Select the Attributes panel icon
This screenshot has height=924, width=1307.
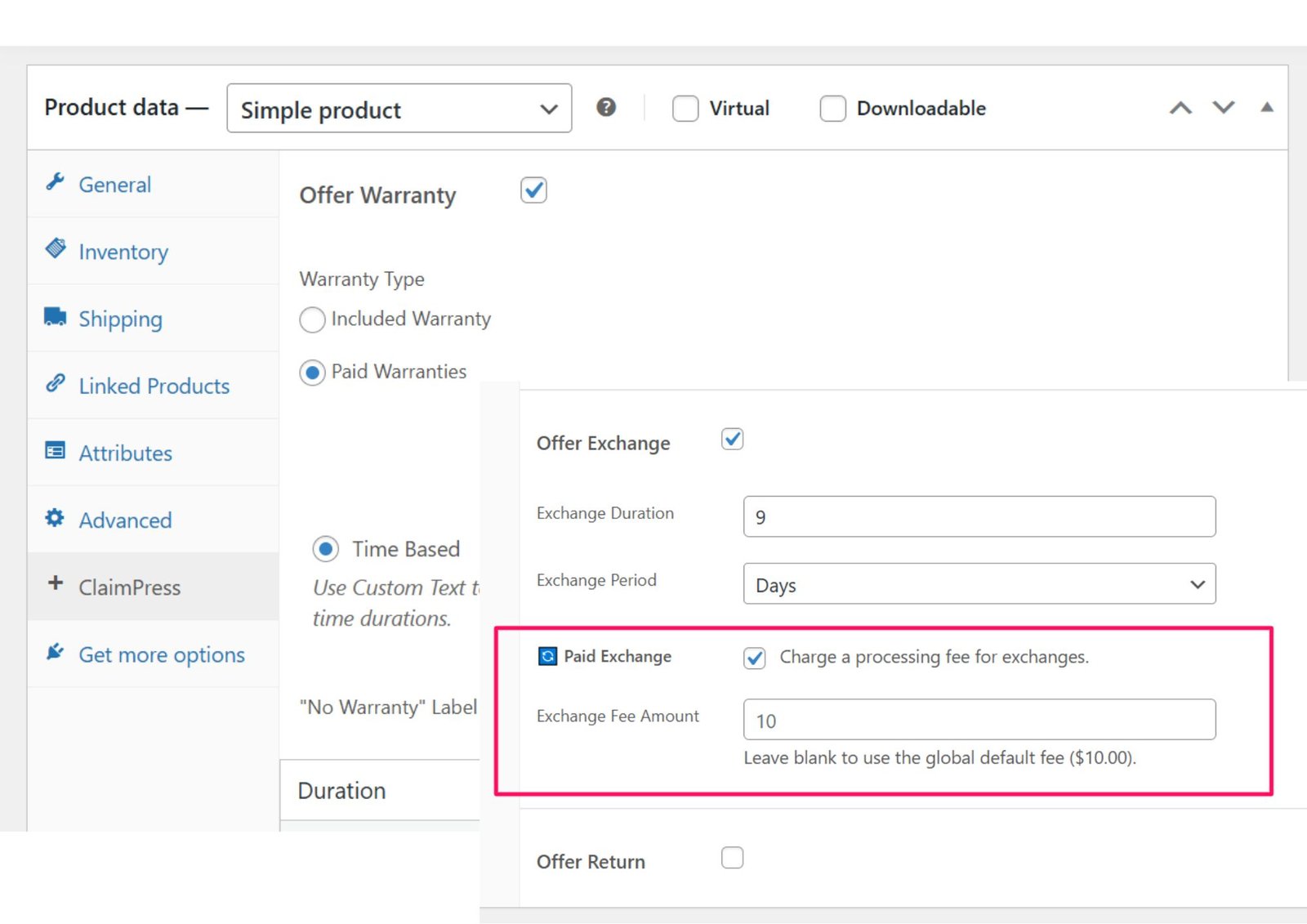54,452
